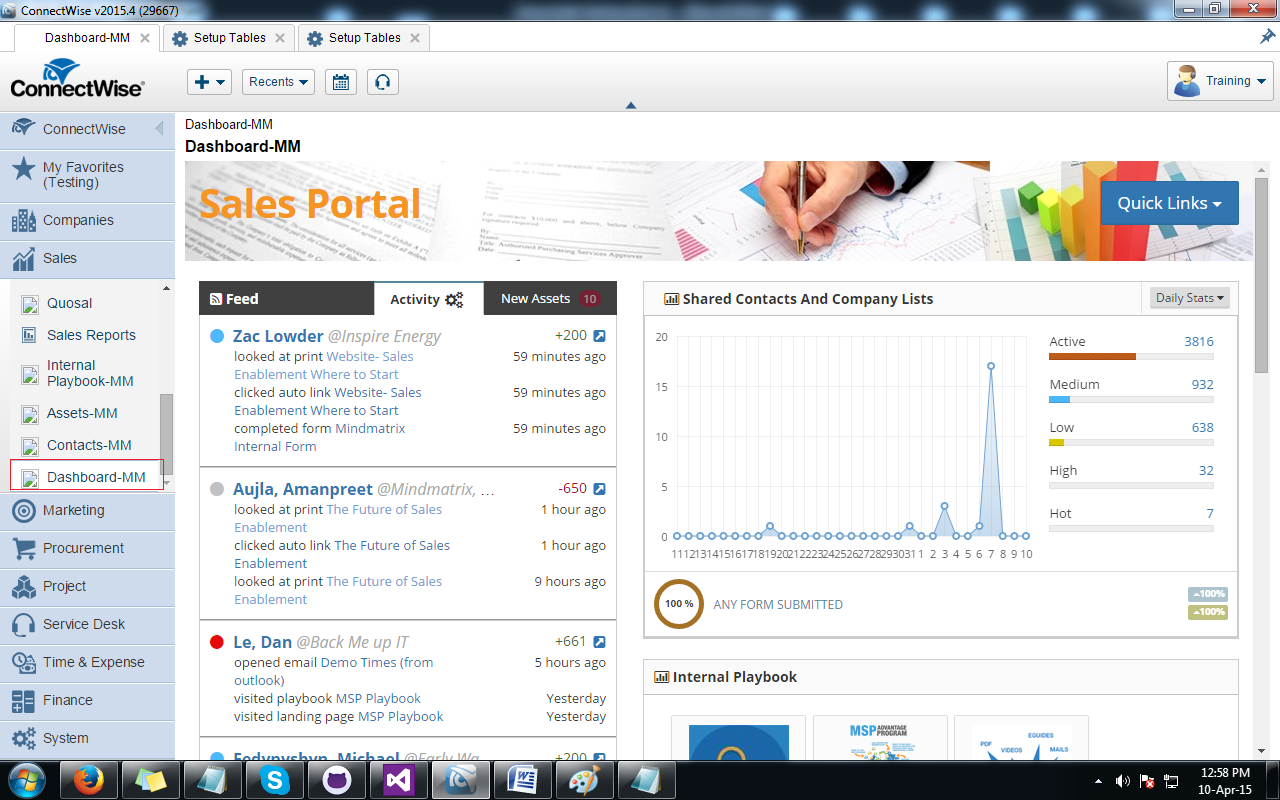The width and height of the screenshot is (1280, 800).
Task: Switch to the Dashboard-MM tab
Action: (87, 38)
